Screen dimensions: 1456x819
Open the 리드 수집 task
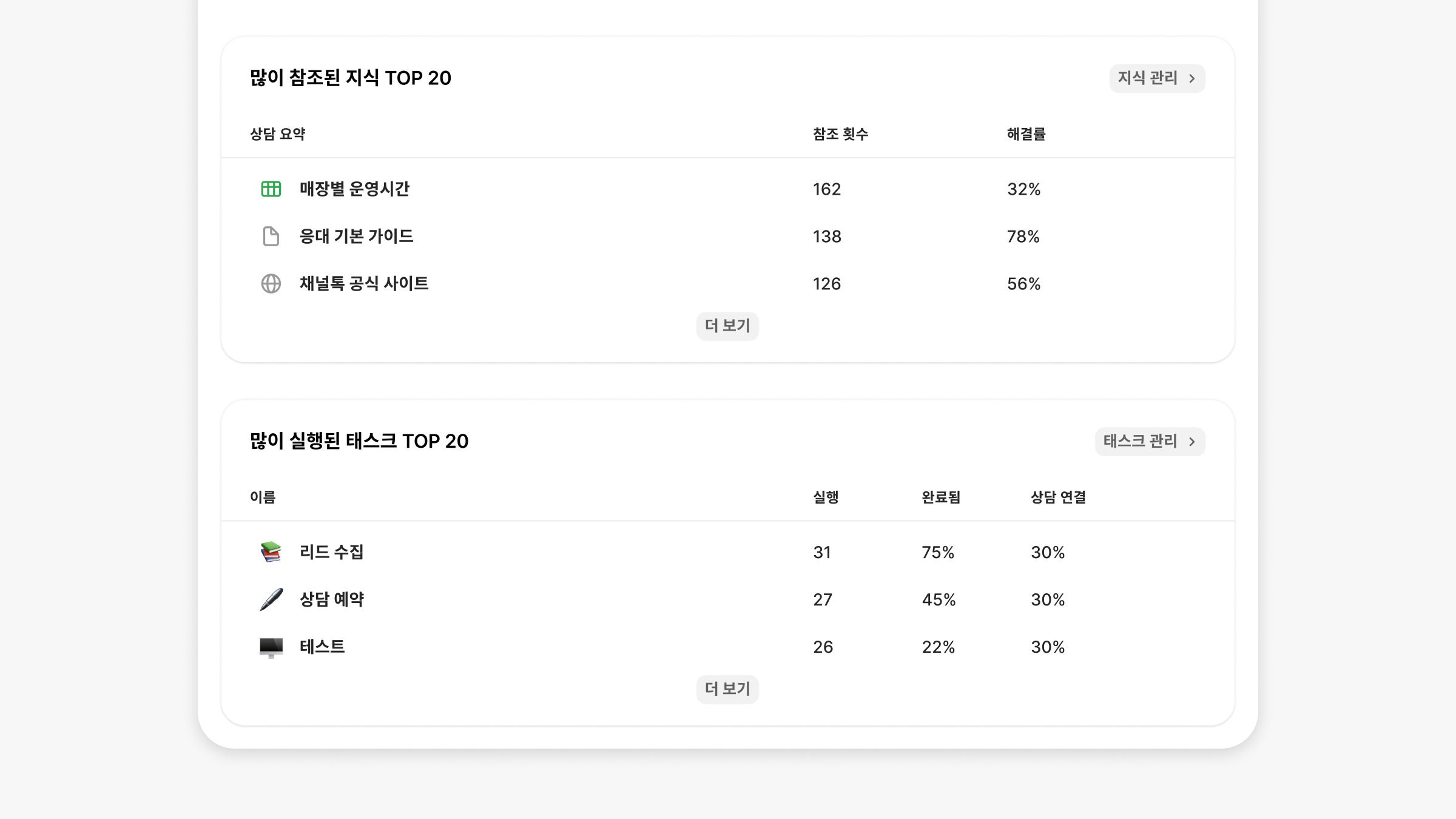pyautogui.click(x=331, y=552)
